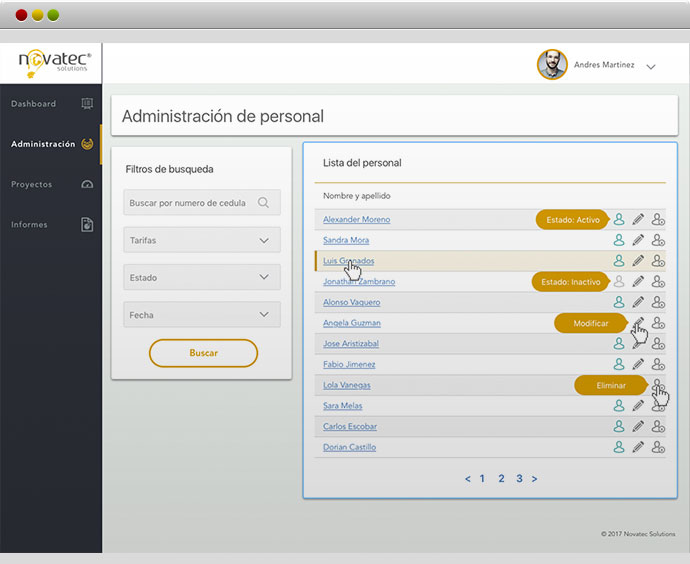
Task: Toggle Jose Aristizabal's status icon
Action: [619, 343]
